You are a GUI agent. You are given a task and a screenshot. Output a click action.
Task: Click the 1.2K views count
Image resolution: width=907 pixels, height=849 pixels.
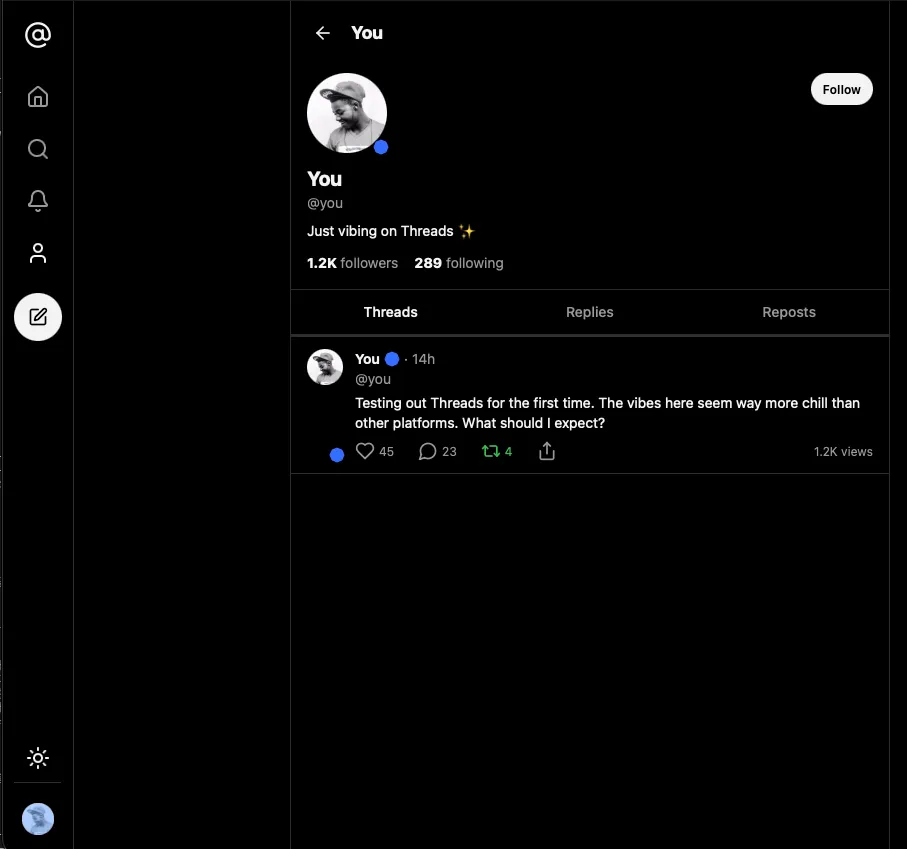point(843,452)
